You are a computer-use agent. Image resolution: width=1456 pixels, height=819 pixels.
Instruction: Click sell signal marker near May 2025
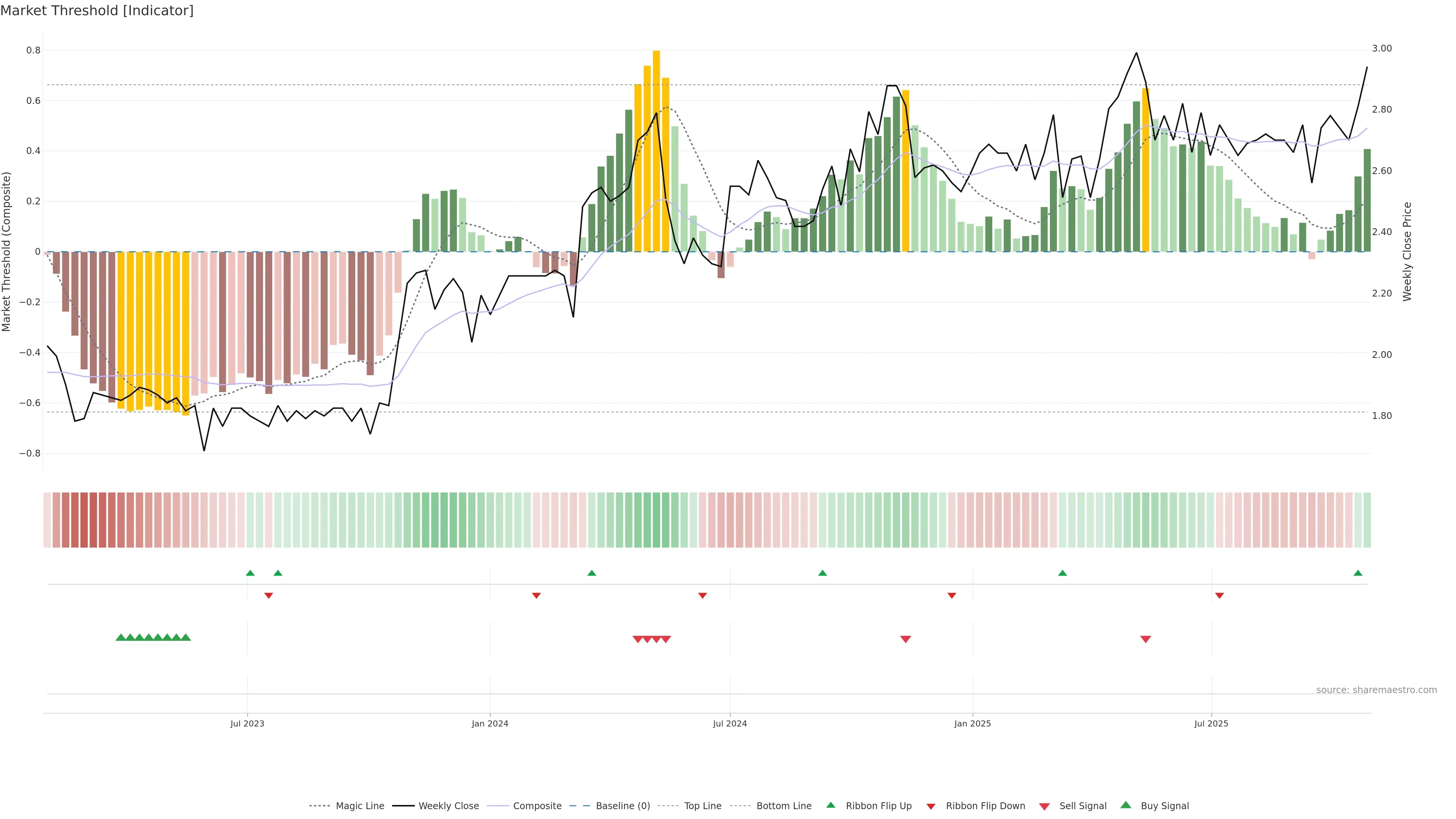pyautogui.click(x=1146, y=639)
